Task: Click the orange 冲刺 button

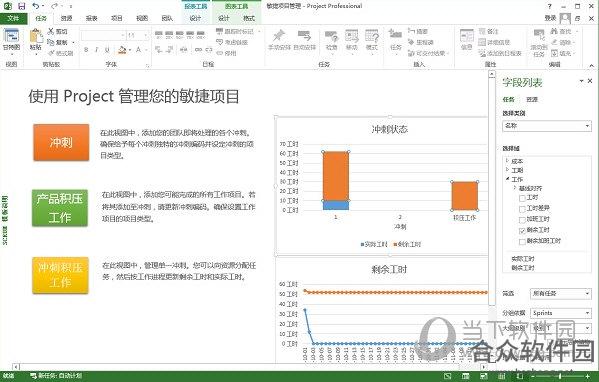Action: [x=61, y=142]
